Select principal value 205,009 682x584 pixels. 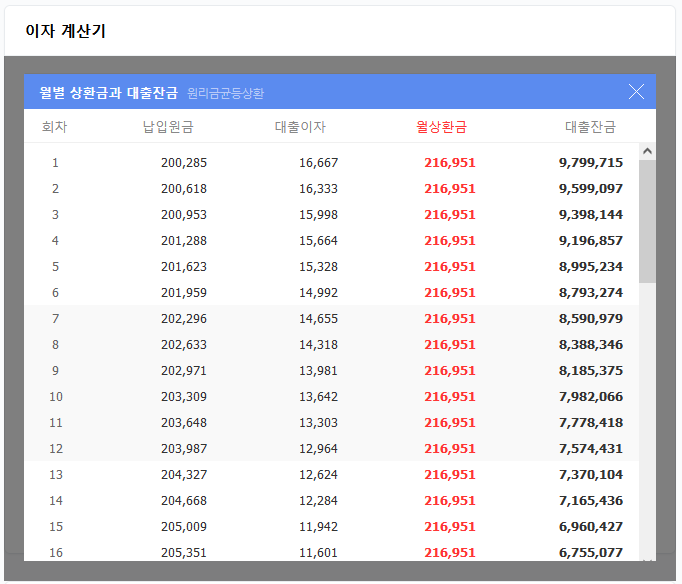[184, 527]
